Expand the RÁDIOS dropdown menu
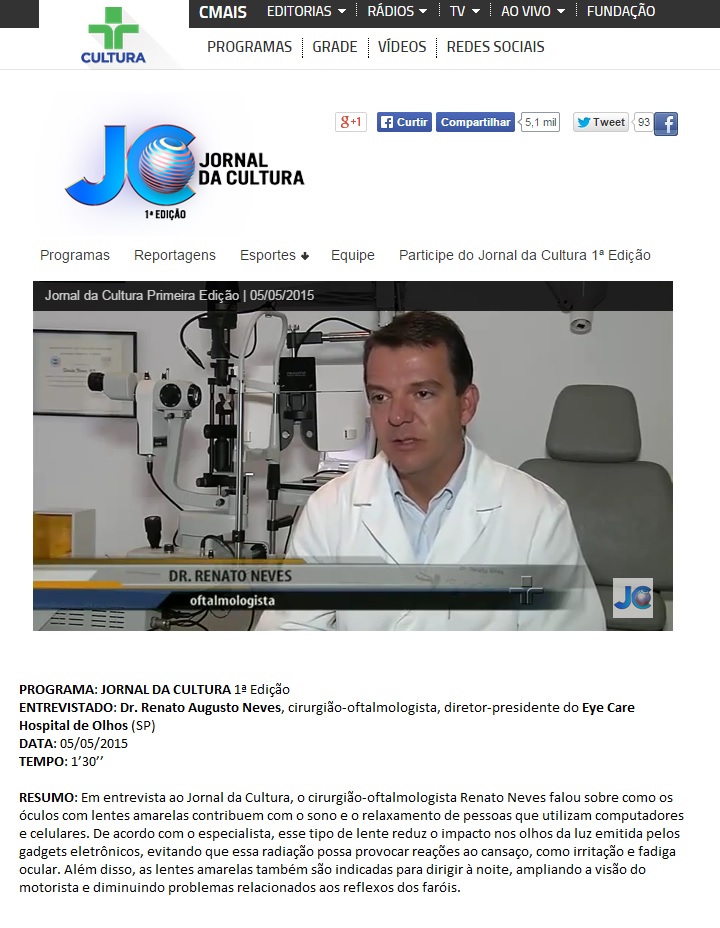Screen dimensions: 720x928 coord(396,12)
